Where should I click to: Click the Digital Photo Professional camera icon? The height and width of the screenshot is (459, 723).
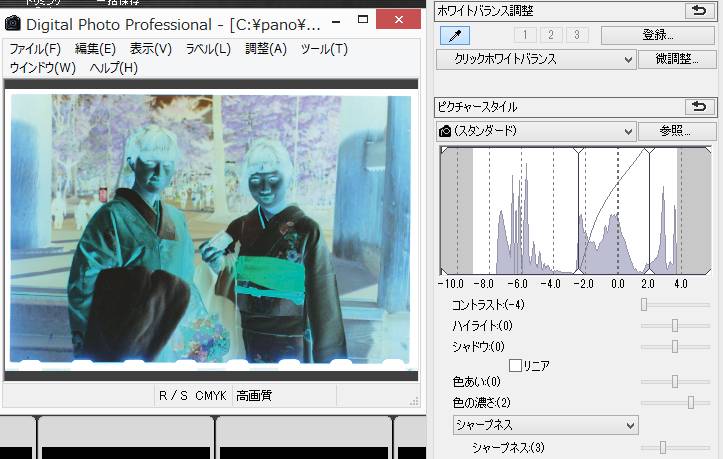[12, 24]
